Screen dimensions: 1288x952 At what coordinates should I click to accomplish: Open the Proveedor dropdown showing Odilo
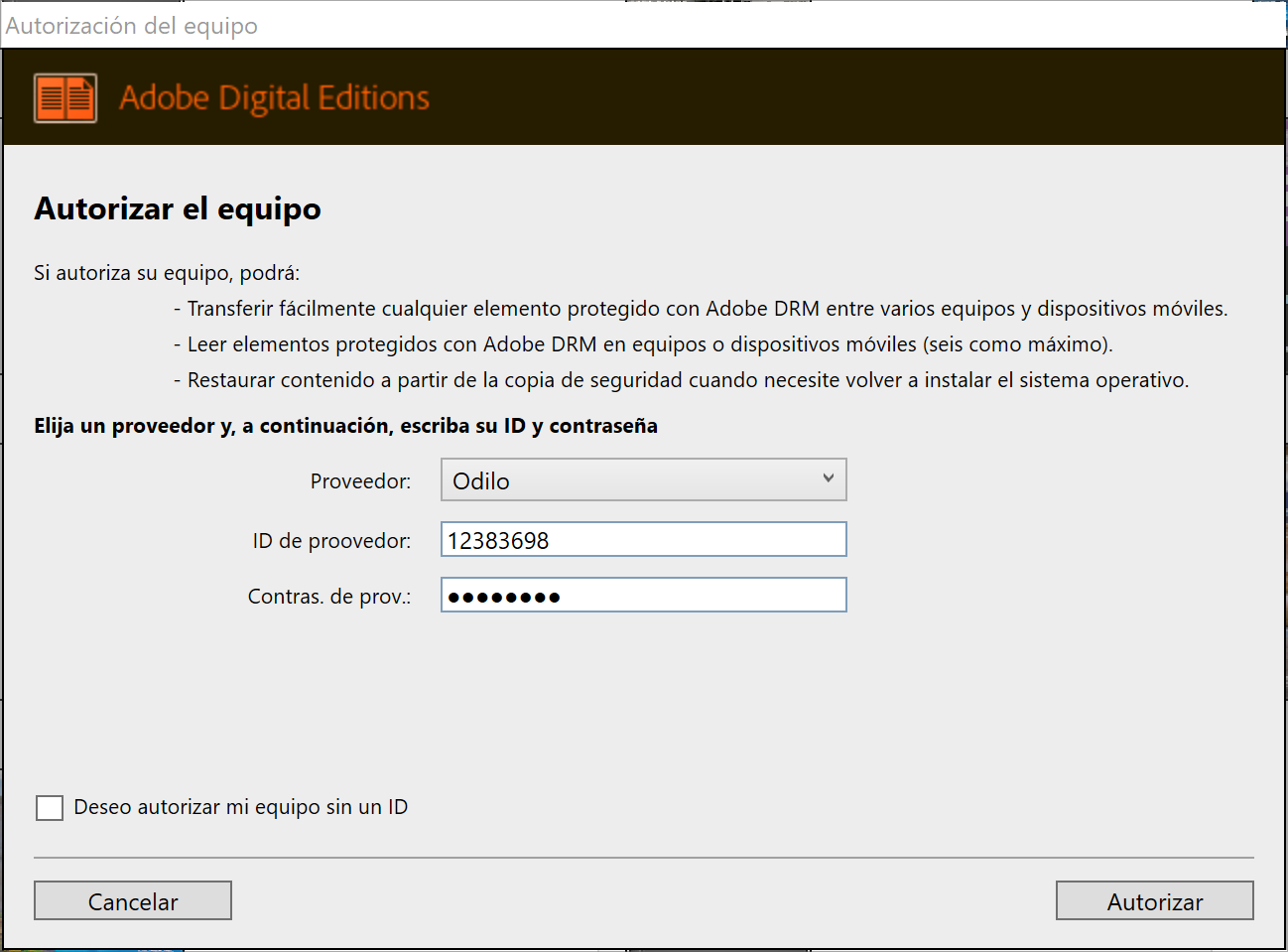(643, 479)
